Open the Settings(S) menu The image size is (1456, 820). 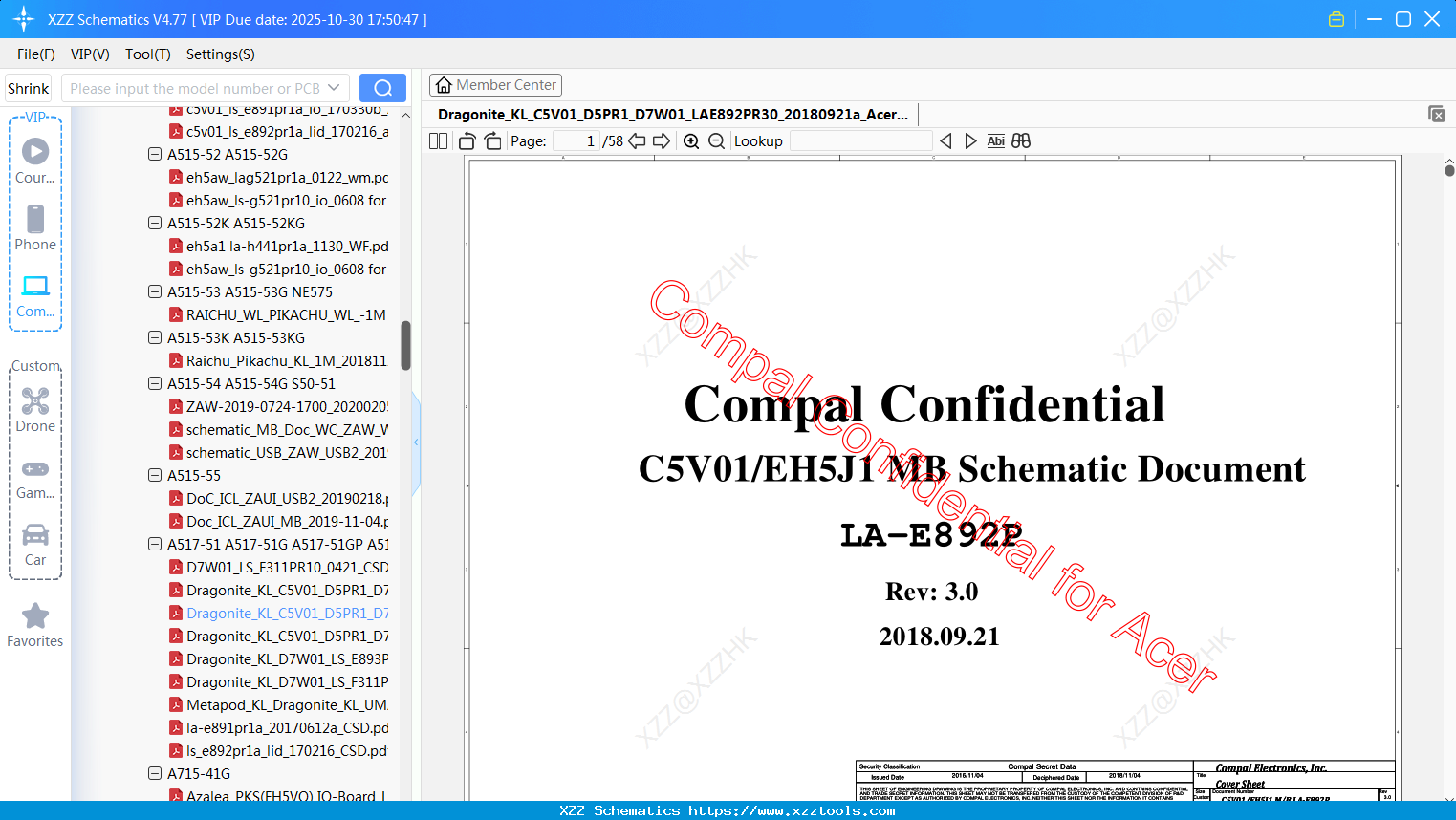tap(221, 54)
